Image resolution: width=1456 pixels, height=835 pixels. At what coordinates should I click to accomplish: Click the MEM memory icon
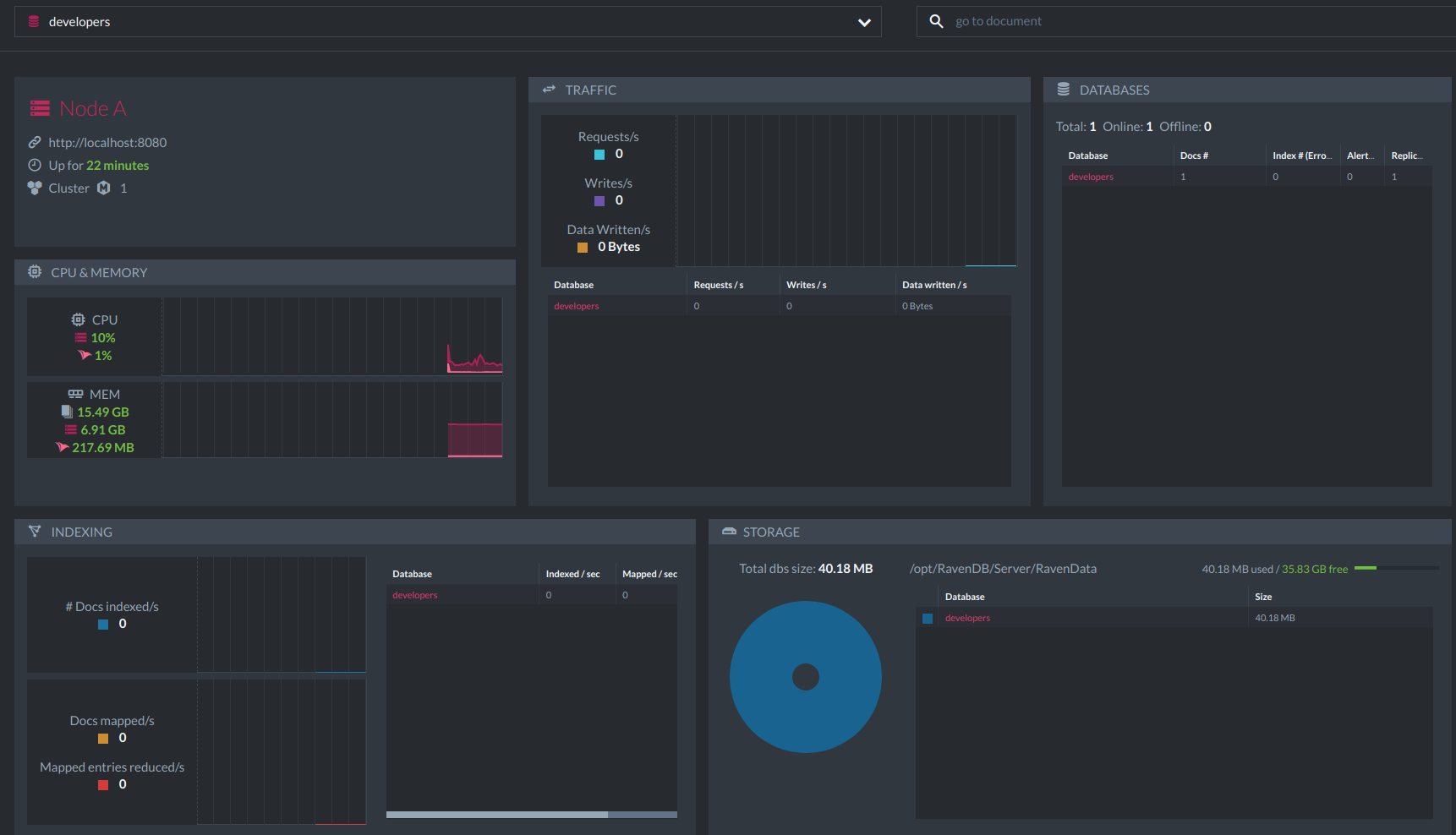[75, 394]
